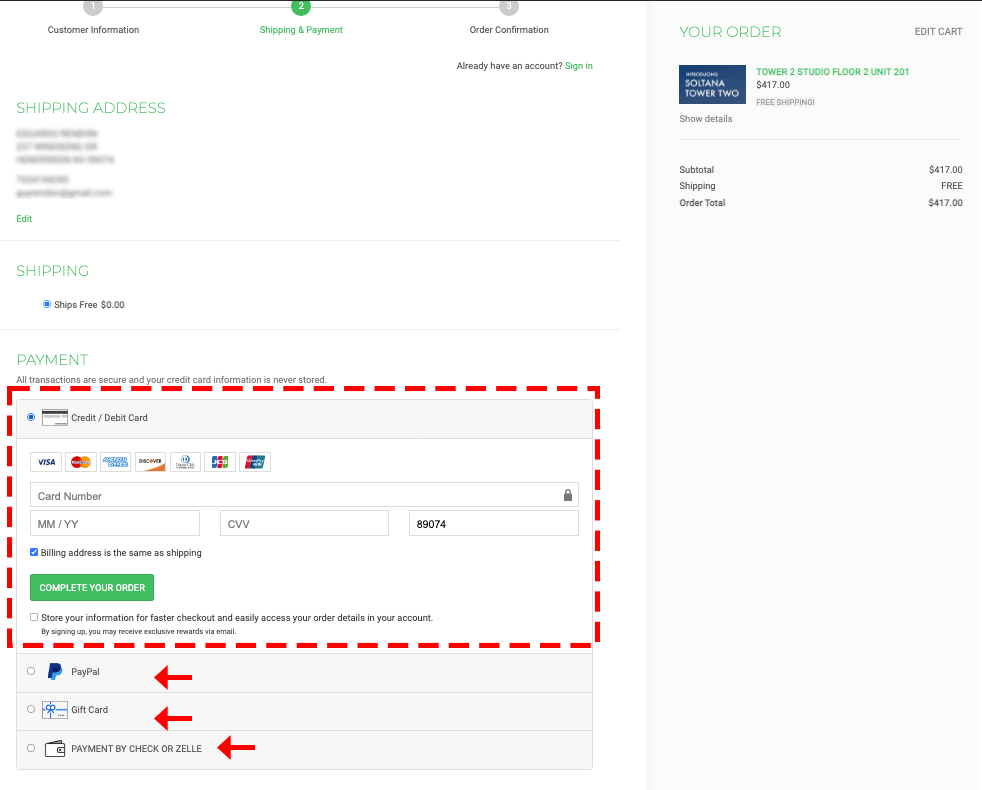Select the Credit / Debit Card radio button
The width and height of the screenshot is (982, 790).
point(31,417)
